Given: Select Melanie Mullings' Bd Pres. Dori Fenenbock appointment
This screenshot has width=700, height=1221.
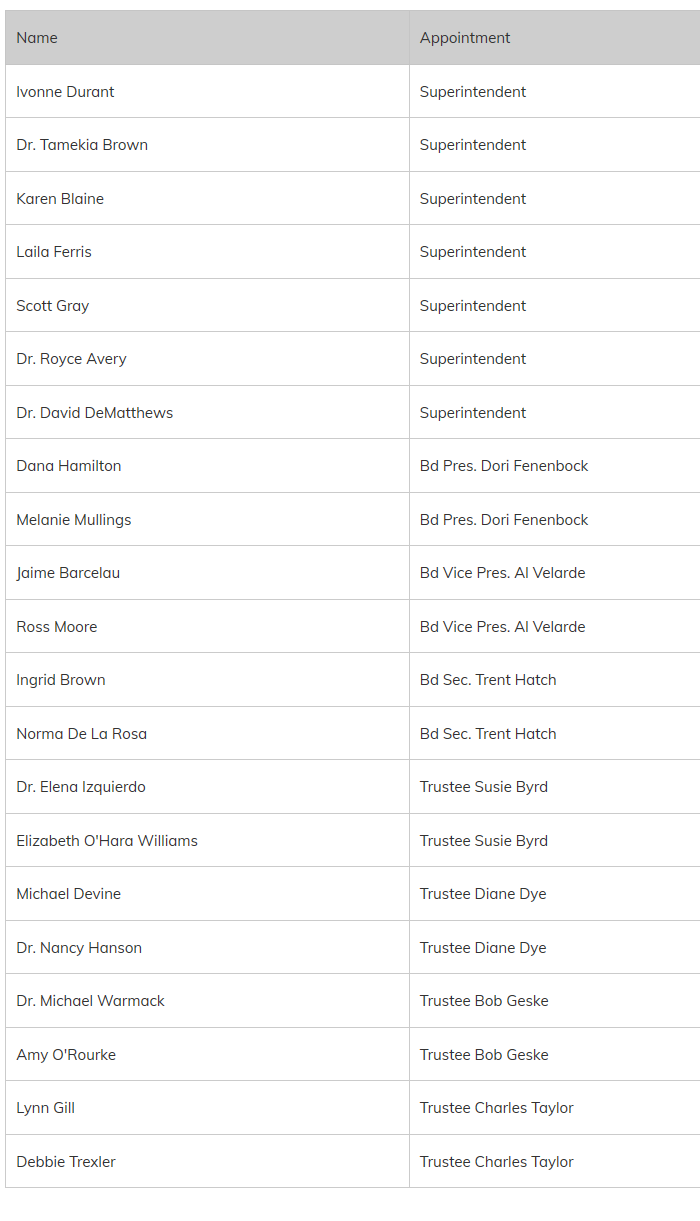Looking at the screenshot, I should (x=555, y=520).
